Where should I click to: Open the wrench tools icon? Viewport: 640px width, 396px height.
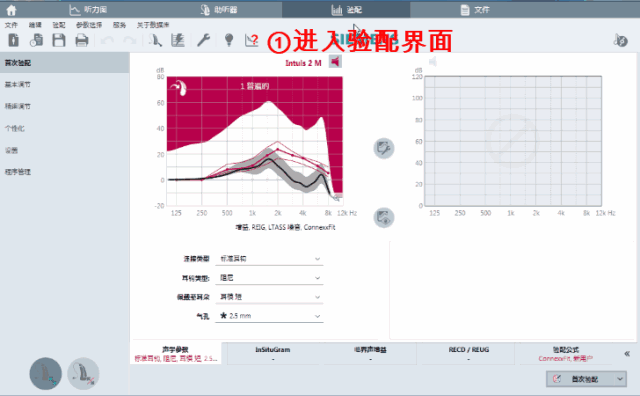[x=203, y=40]
